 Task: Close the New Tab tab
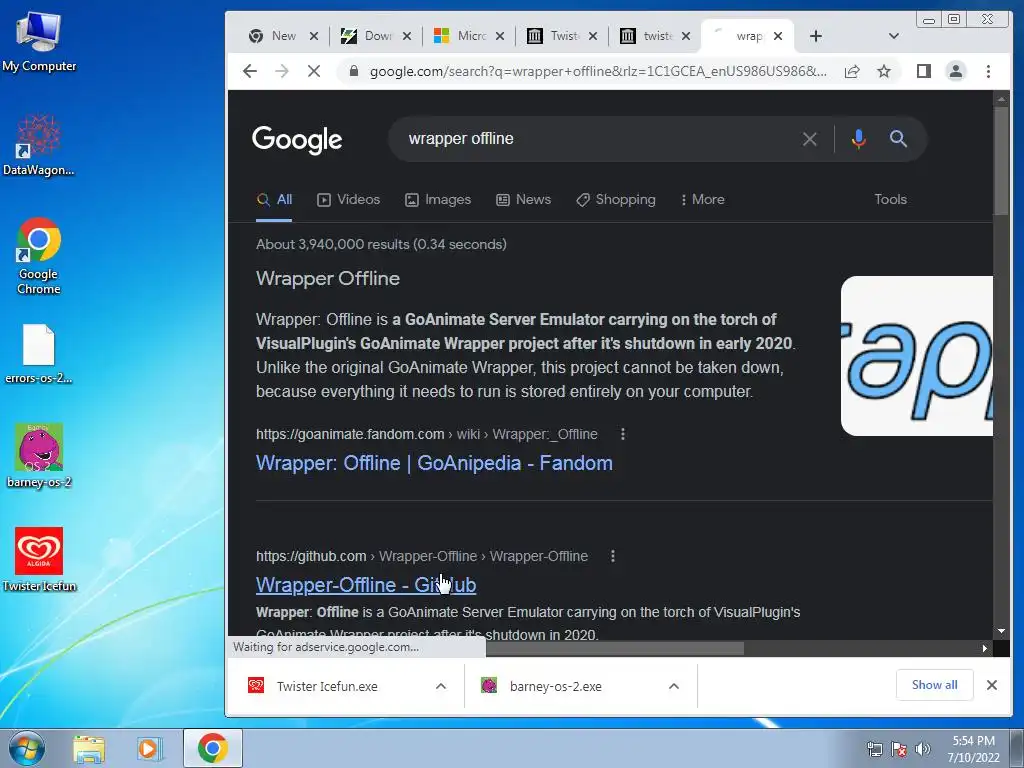tap(313, 36)
